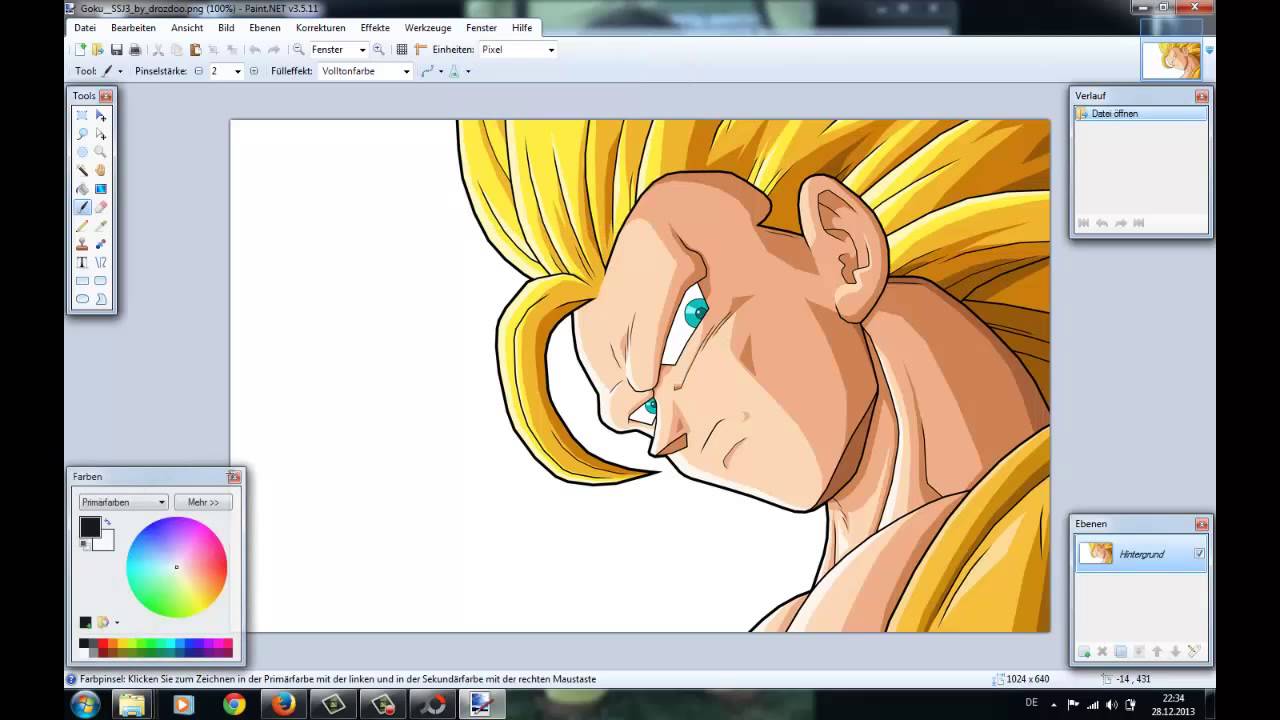The height and width of the screenshot is (720, 1280).
Task: Open the Ebenen menu
Action: (x=265, y=28)
